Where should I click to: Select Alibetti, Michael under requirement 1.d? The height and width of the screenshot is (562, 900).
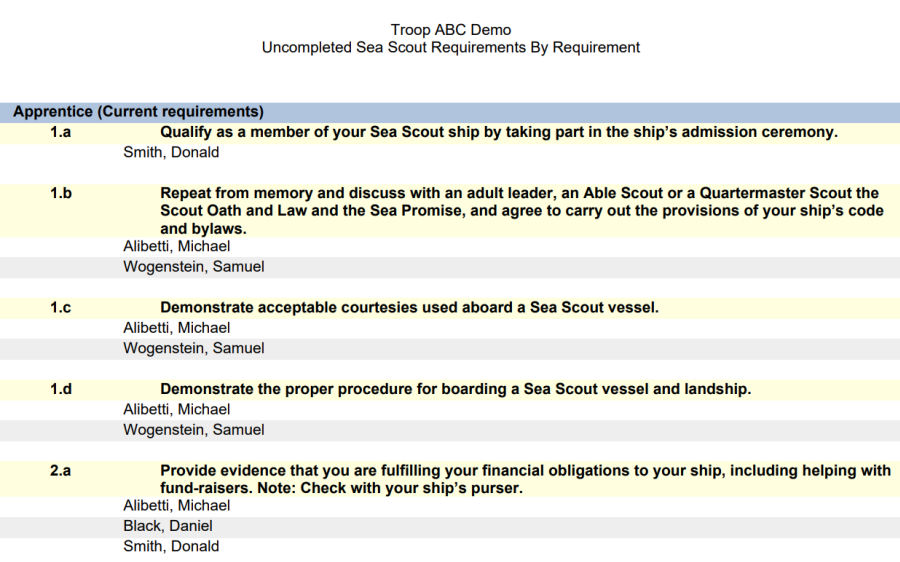(176, 409)
